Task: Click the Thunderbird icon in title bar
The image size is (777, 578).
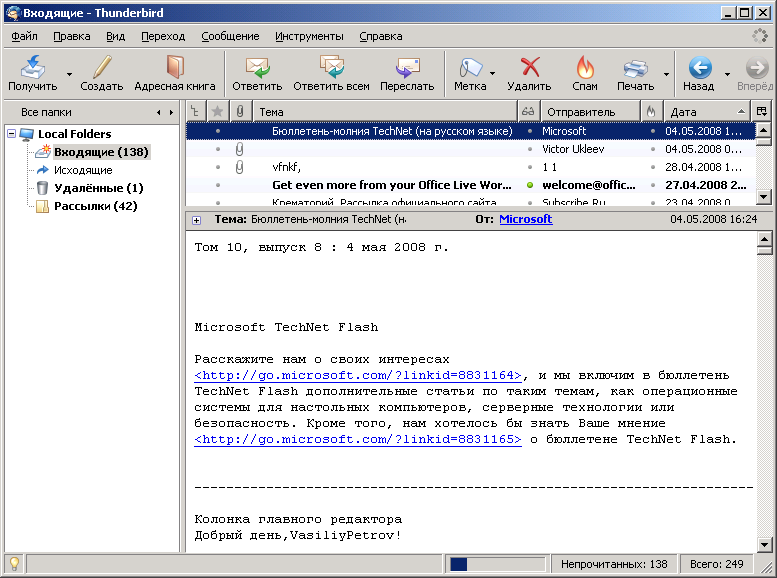Action: (x=13, y=13)
